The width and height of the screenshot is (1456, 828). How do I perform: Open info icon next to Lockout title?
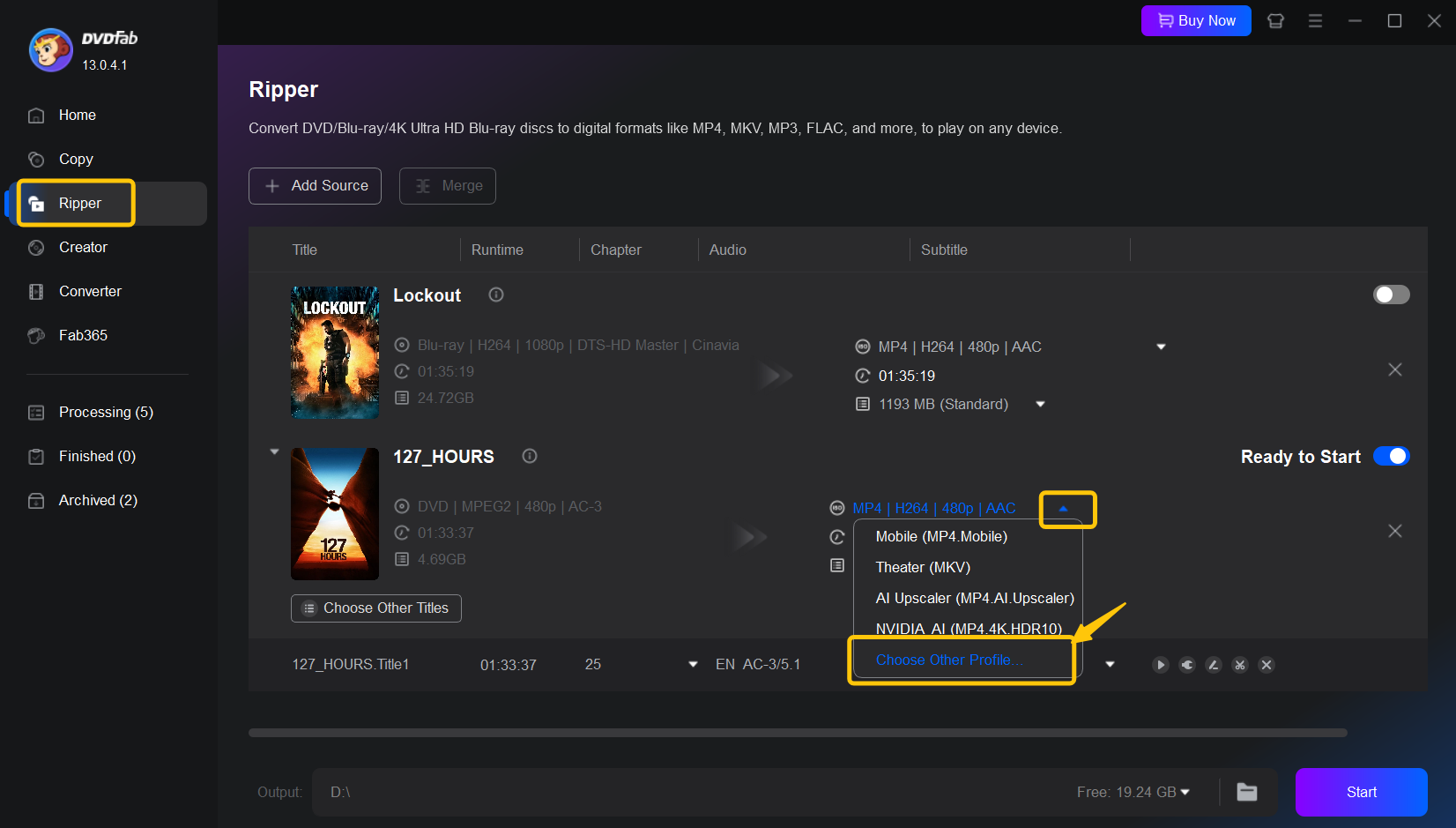tap(496, 295)
